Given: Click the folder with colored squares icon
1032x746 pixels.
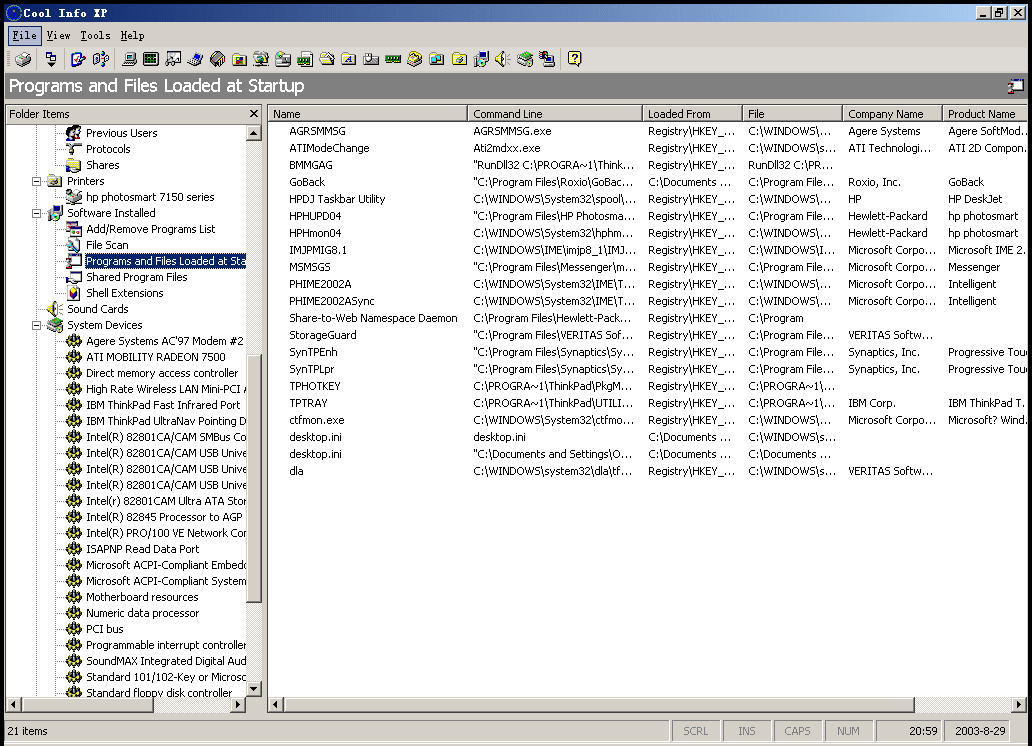Looking at the screenshot, I should (240, 59).
